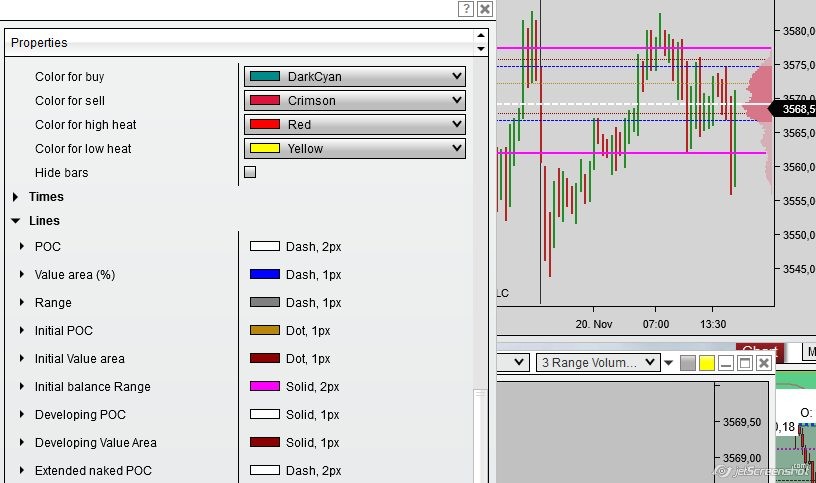Click the magenta Initial balance Range swatch

point(265,387)
